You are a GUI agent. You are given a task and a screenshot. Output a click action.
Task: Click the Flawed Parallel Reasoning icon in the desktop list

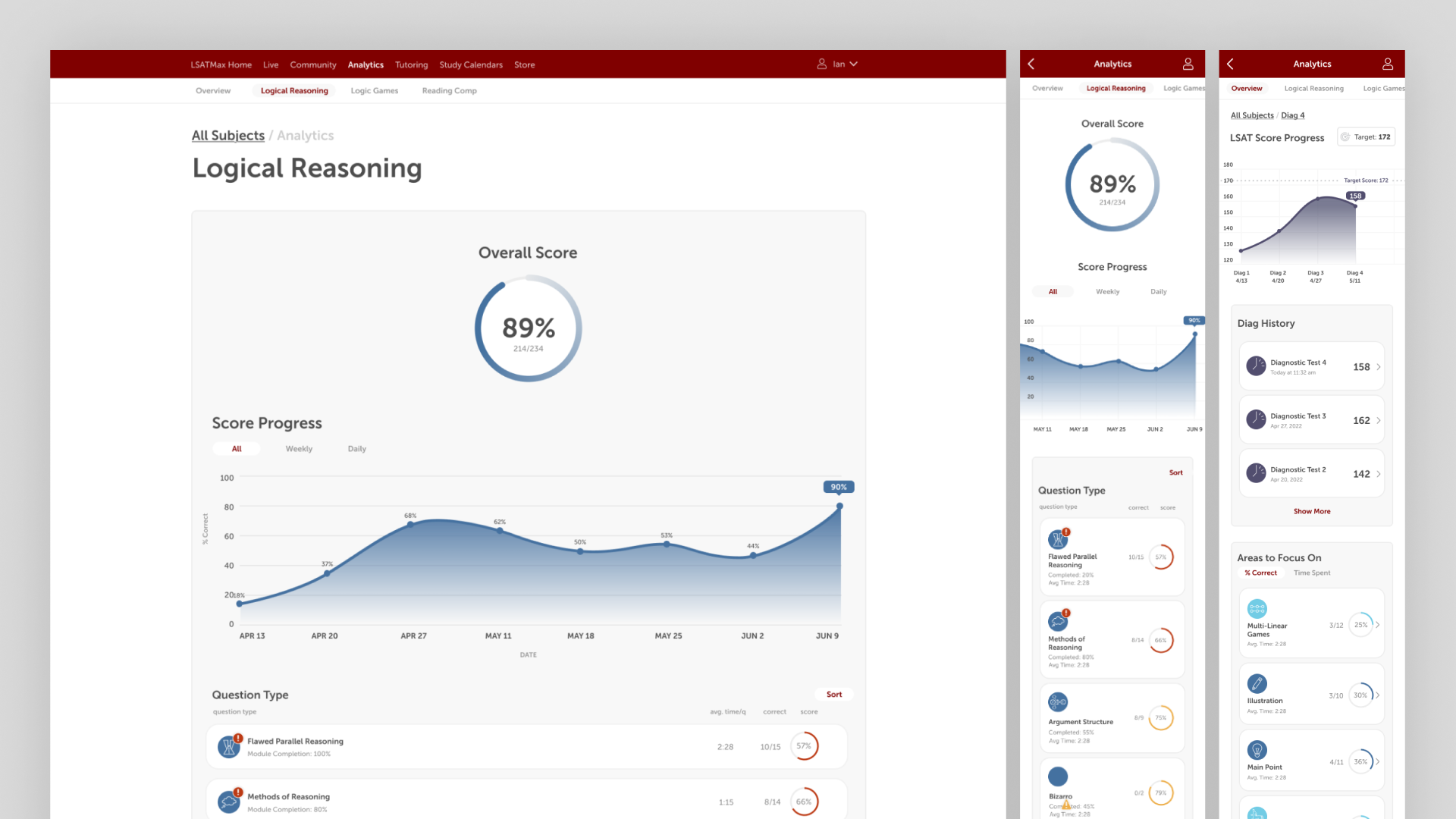228,747
